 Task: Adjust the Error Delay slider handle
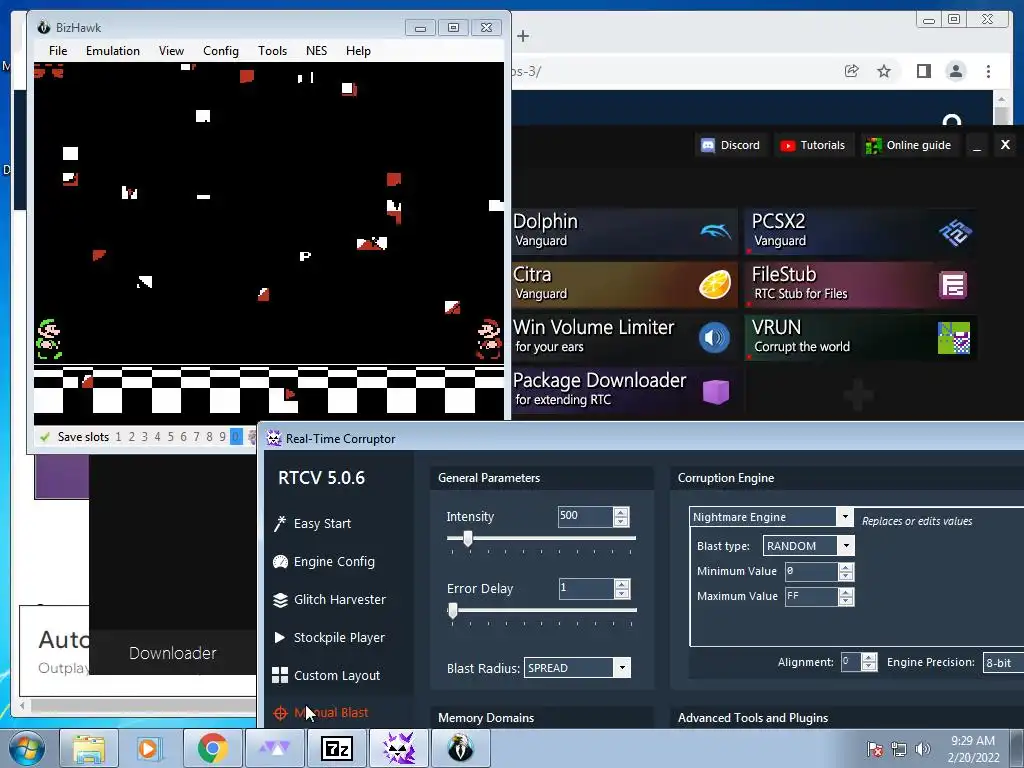click(x=453, y=611)
